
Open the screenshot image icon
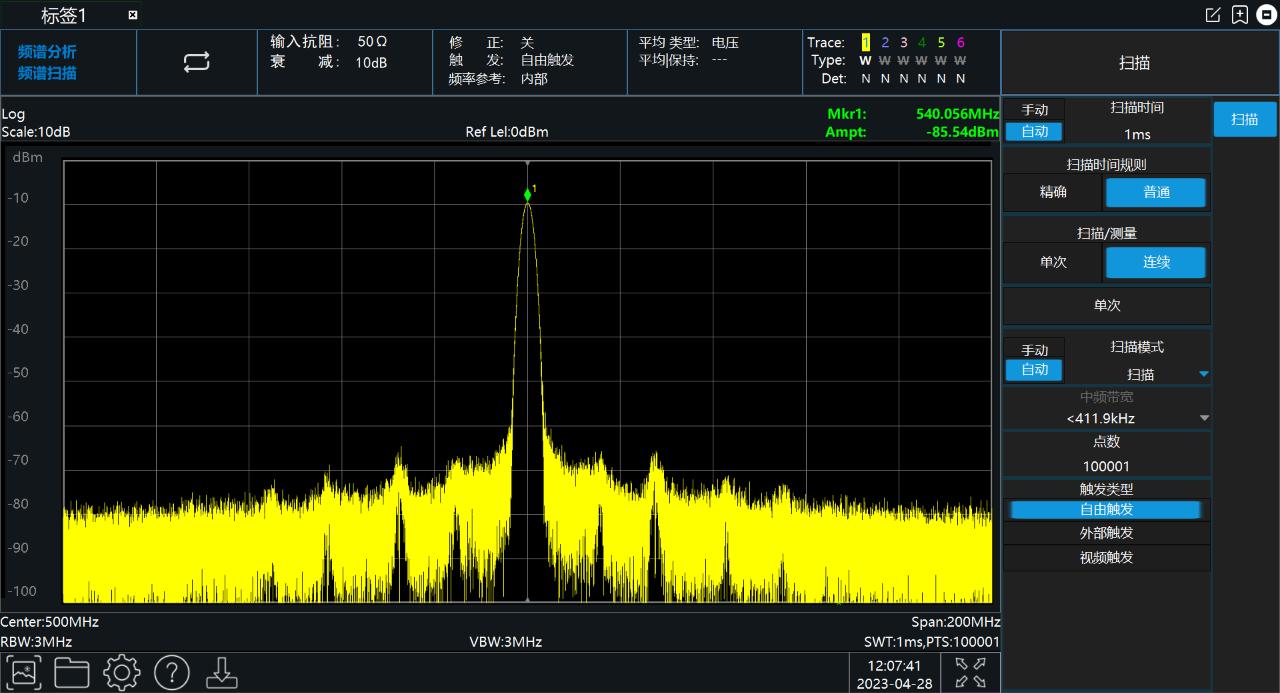tap(24, 672)
